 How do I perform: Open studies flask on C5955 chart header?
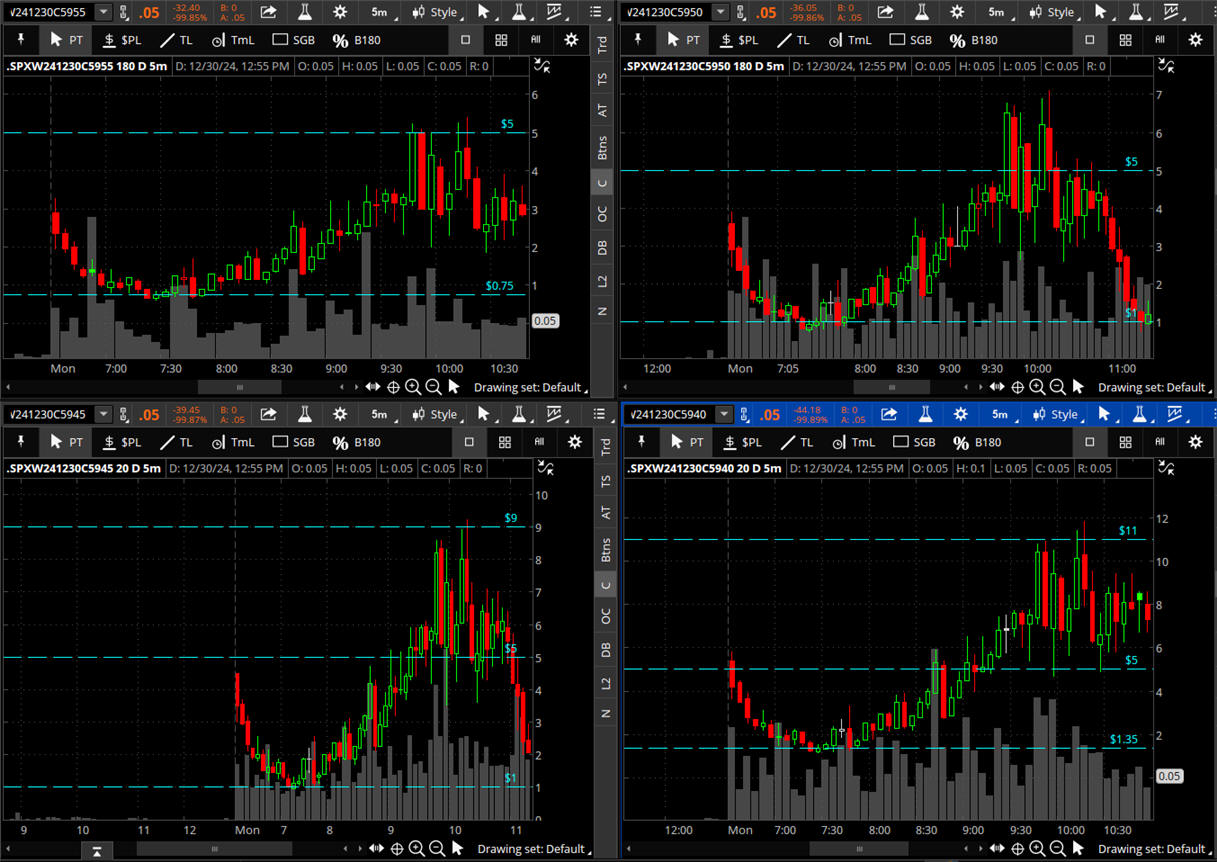pyautogui.click(x=304, y=12)
